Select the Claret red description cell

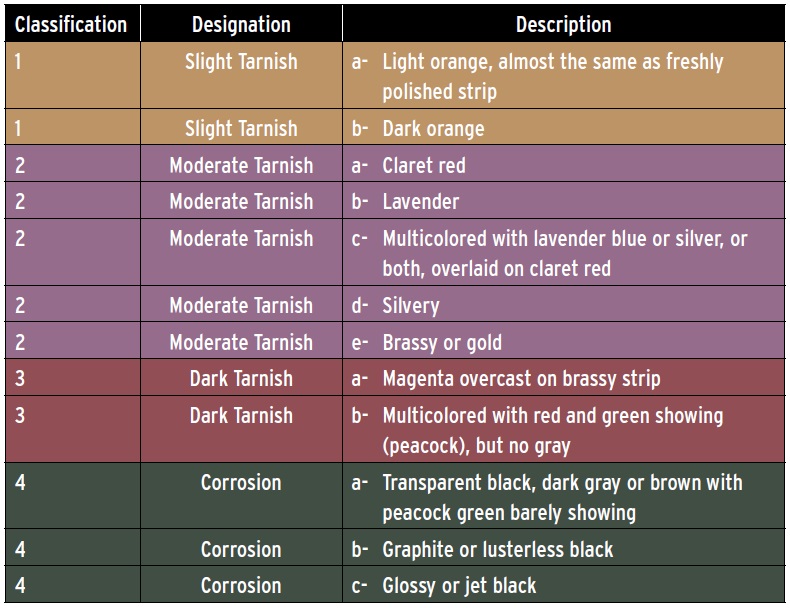point(563,164)
